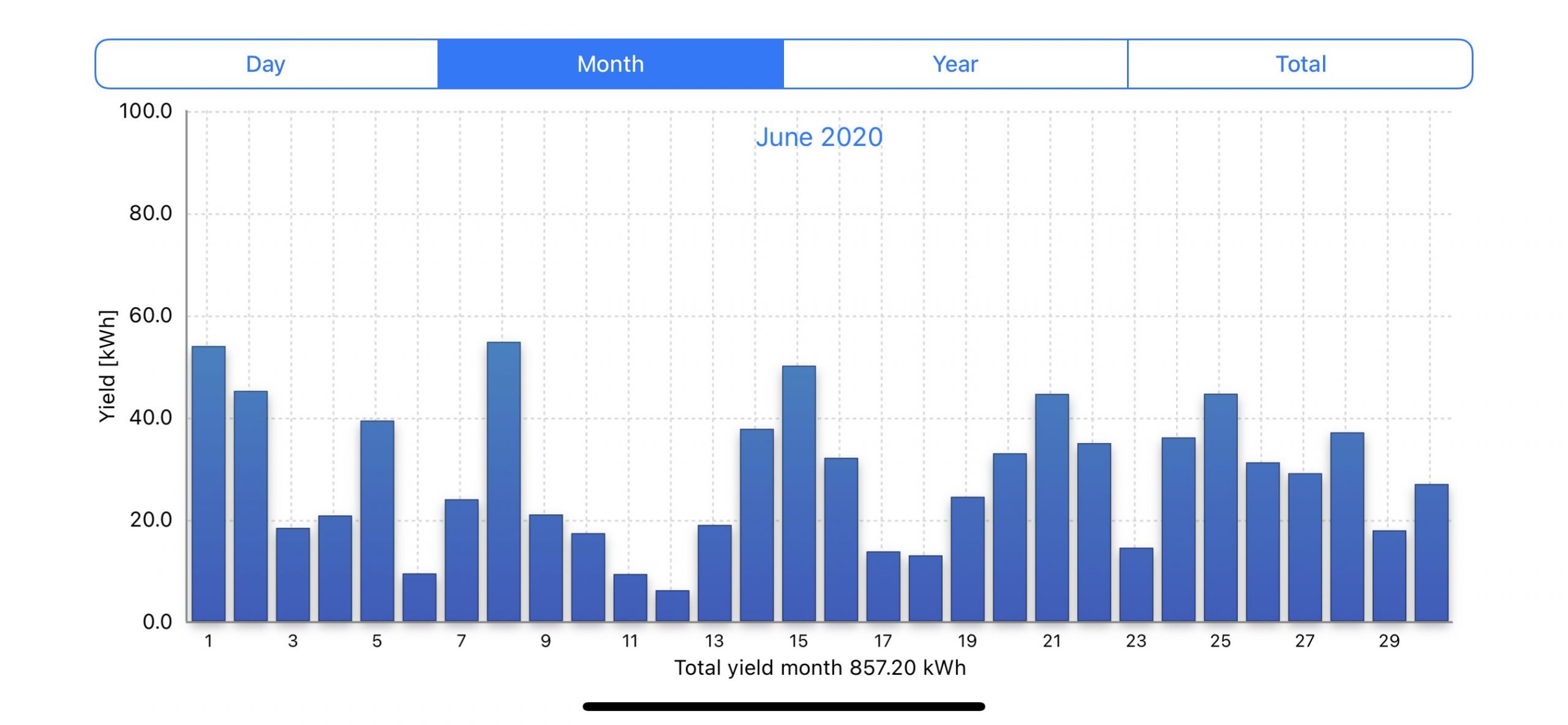Select the tallest bar, June 8

point(503,482)
